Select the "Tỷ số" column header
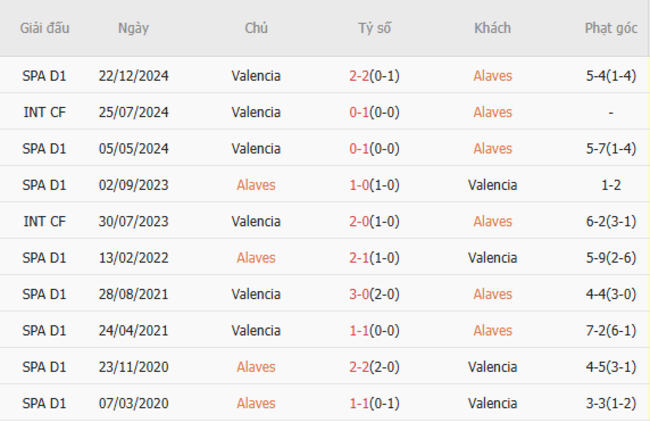 (374, 28)
